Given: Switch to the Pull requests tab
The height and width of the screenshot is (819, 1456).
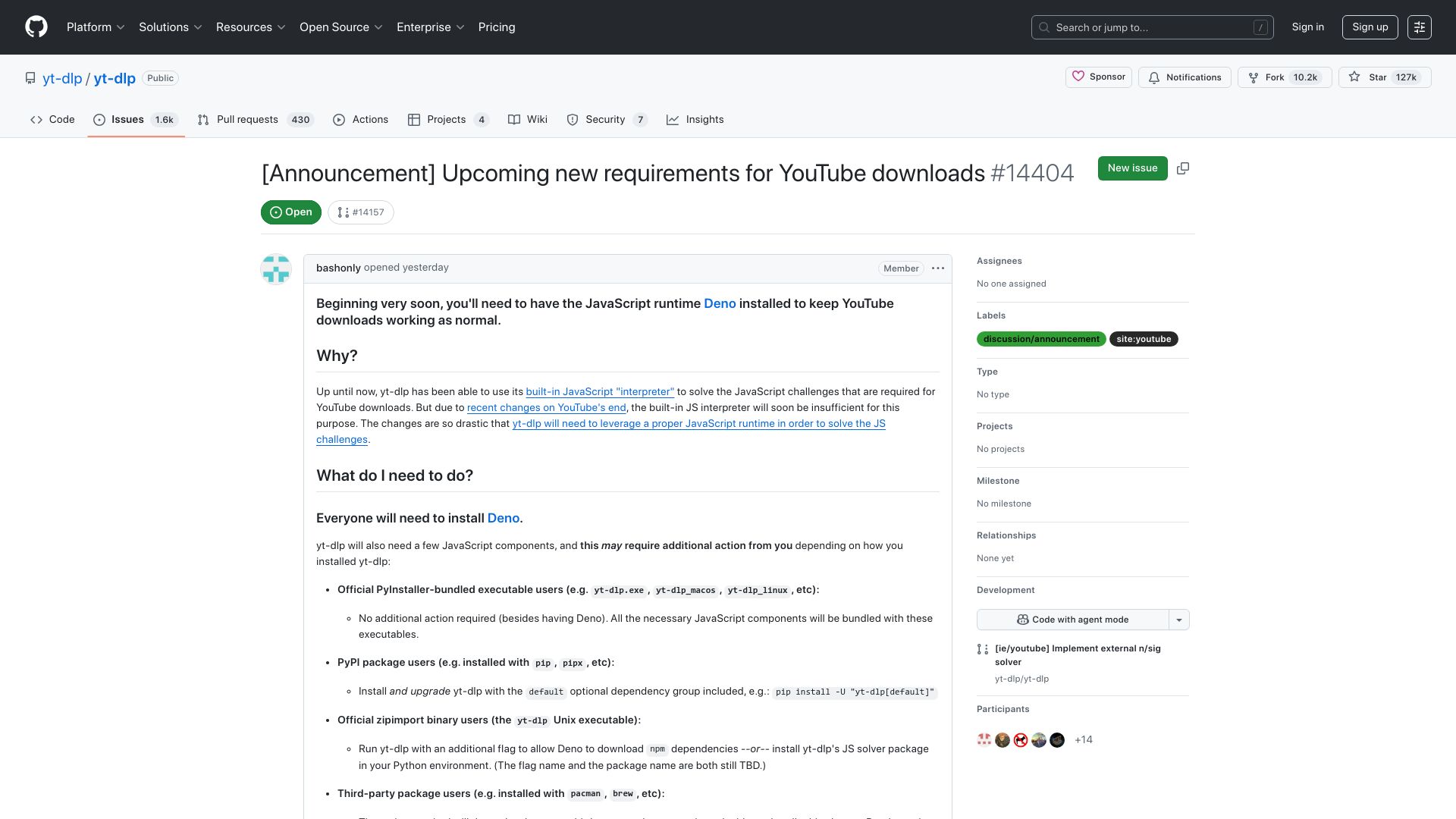Looking at the screenshot, I should 256,120.
